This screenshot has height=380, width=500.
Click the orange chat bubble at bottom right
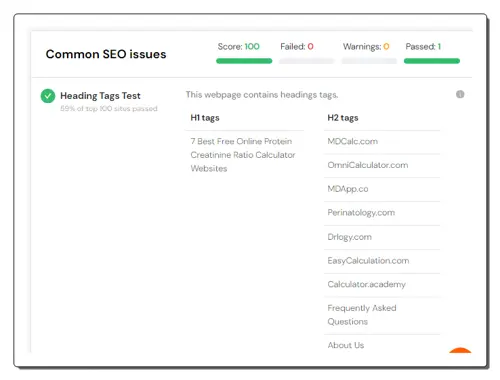click(x=460, y=350)
